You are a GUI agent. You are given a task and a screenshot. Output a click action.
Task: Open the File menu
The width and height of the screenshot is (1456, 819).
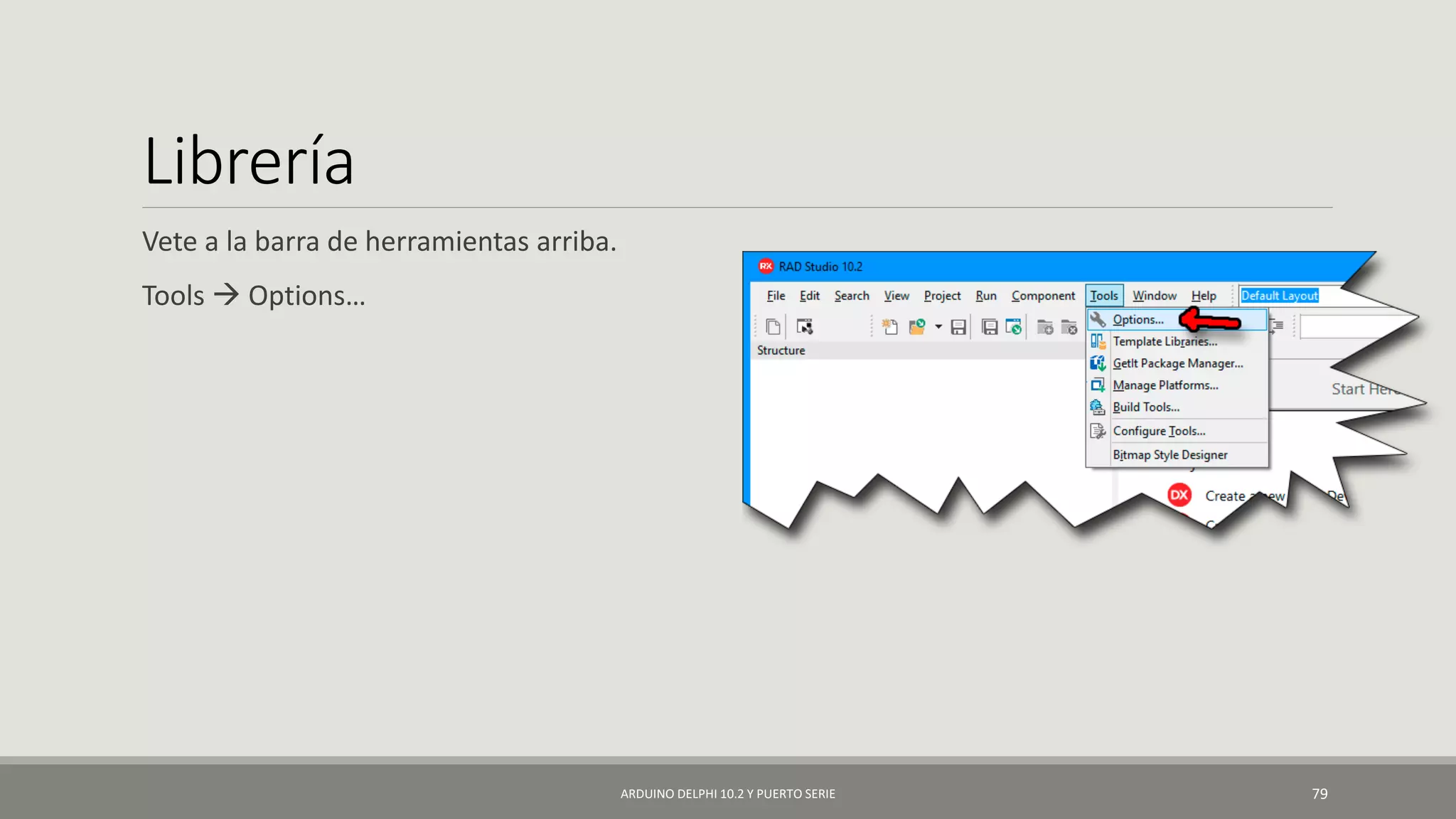776,296
